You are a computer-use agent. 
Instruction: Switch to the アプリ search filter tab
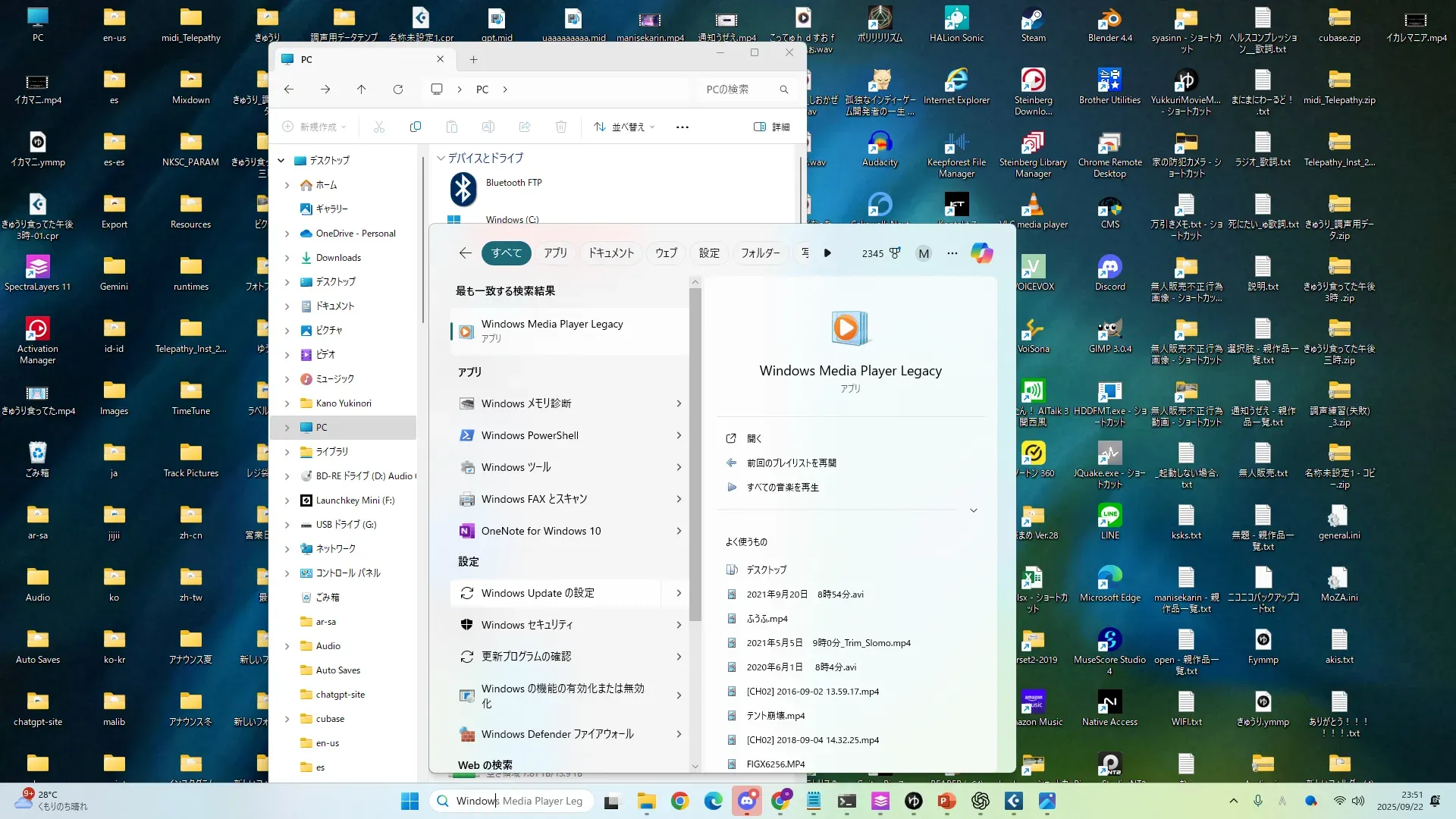(x=555, y=253)
